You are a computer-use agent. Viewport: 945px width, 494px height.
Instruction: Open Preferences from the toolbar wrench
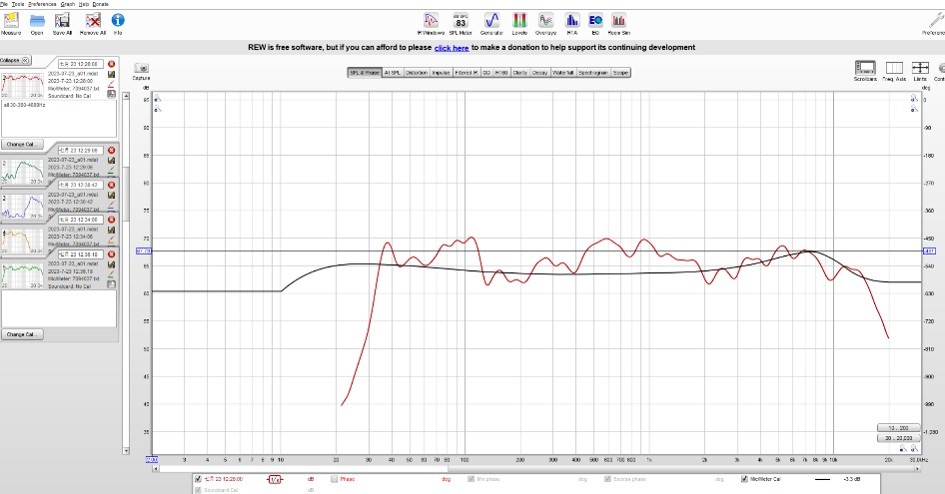pyautogui.click(x=936, y=24)
